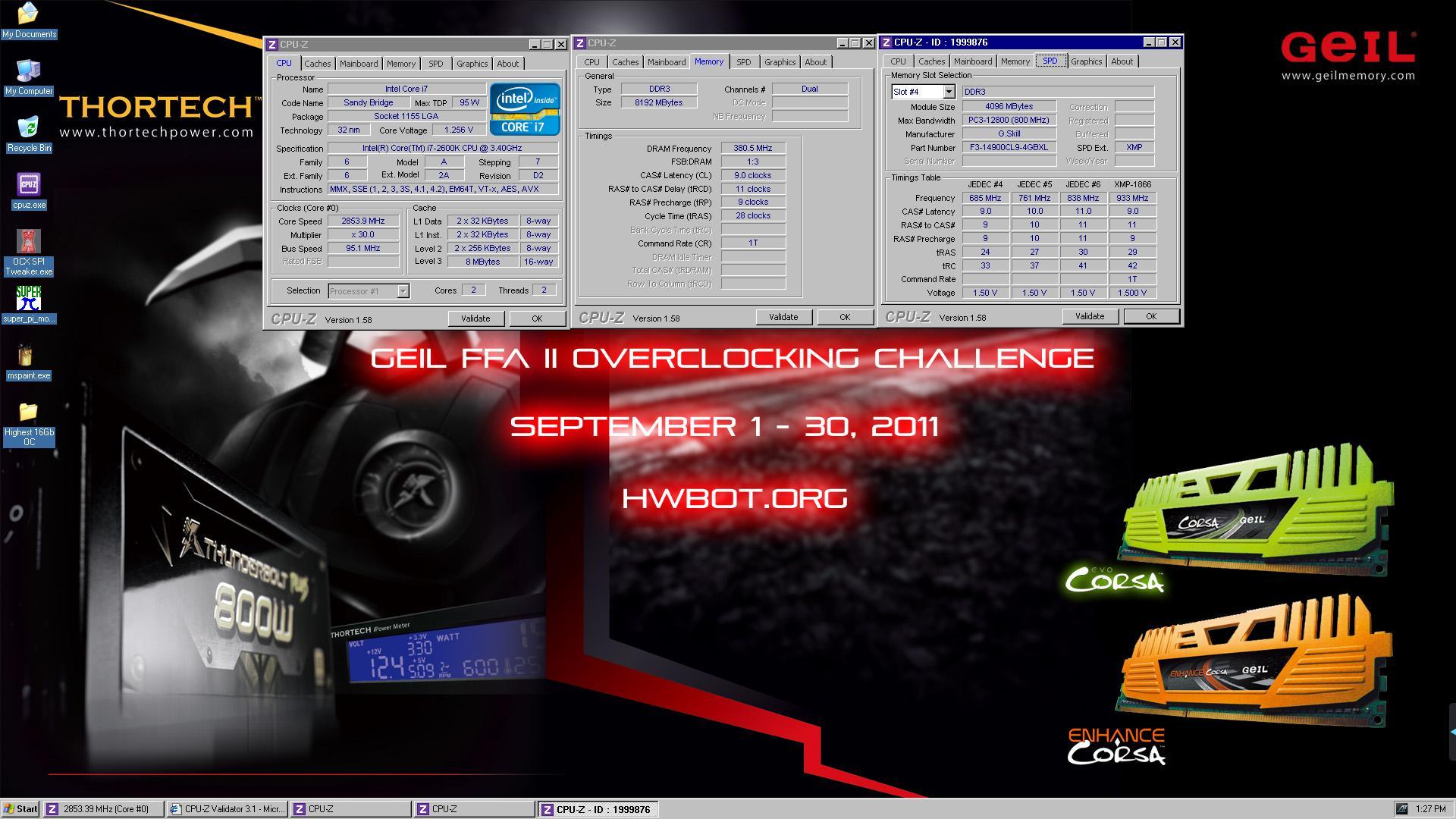Open the Memory tab in the left CPU-Z window

point(401,64)
